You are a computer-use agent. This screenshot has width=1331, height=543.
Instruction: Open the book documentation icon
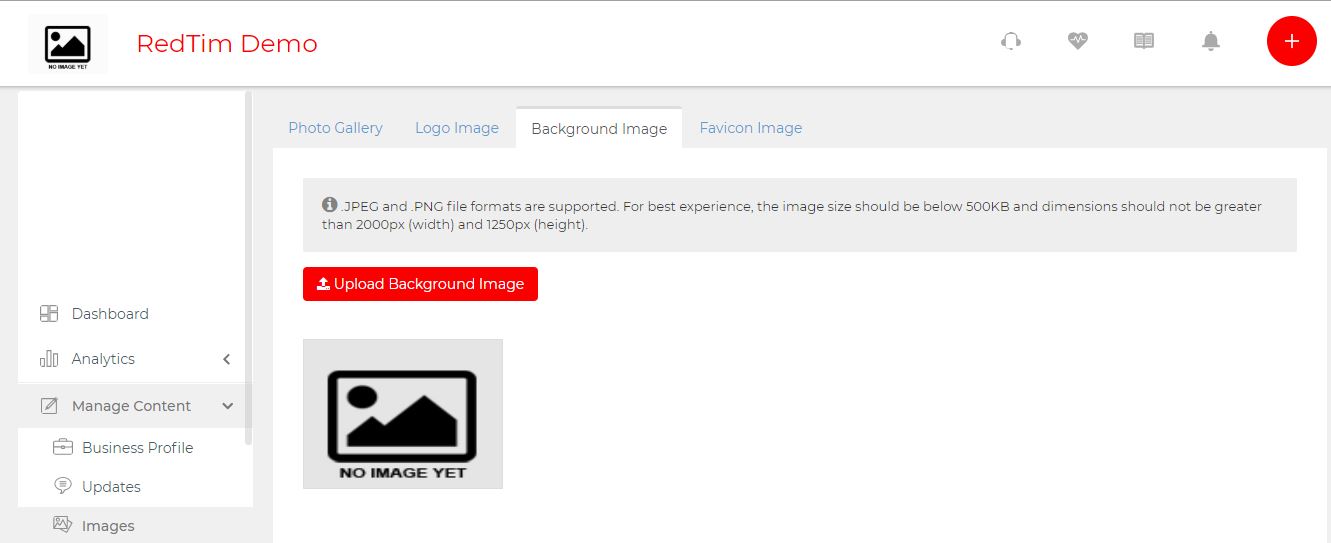[1144, 41]
